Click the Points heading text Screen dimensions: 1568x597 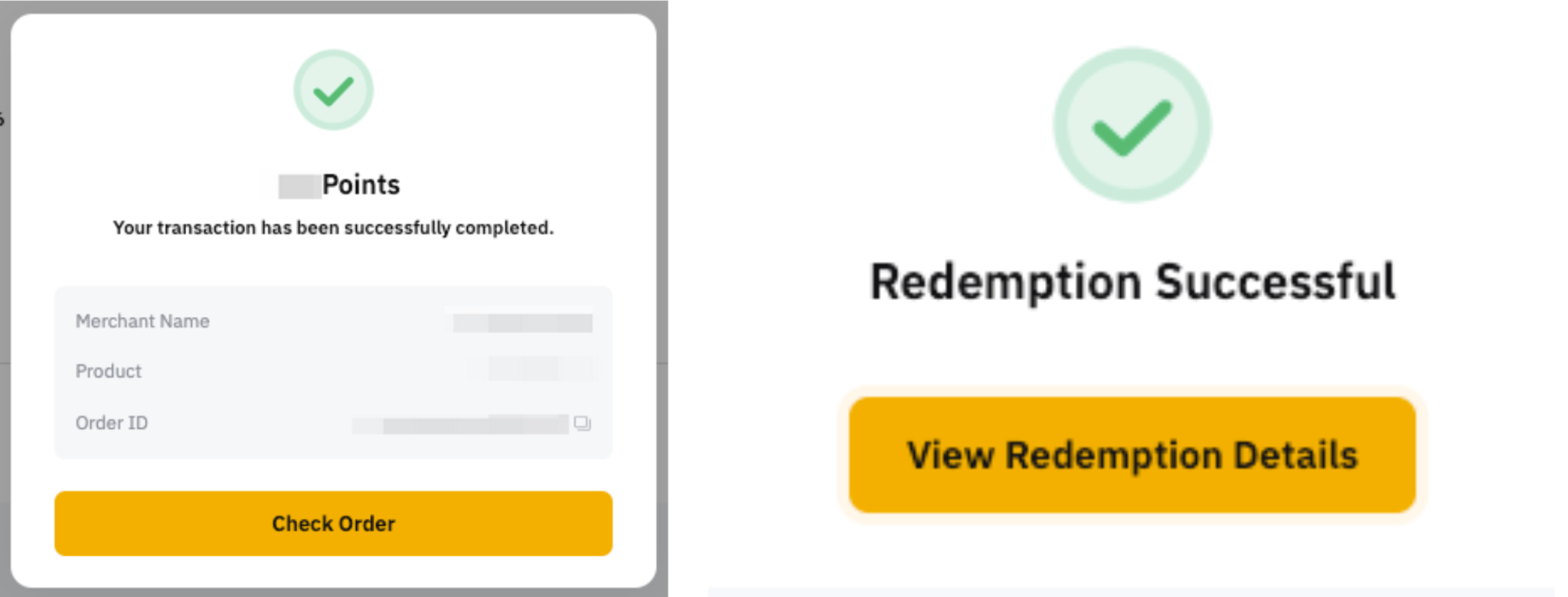point(361,185)
